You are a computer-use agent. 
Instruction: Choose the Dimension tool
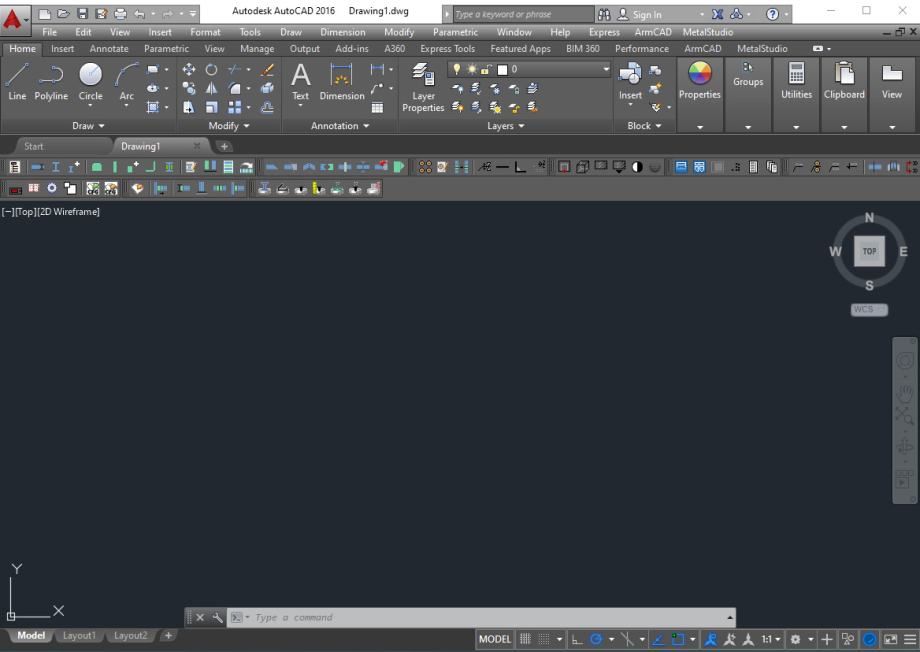[x=341, y=82]
